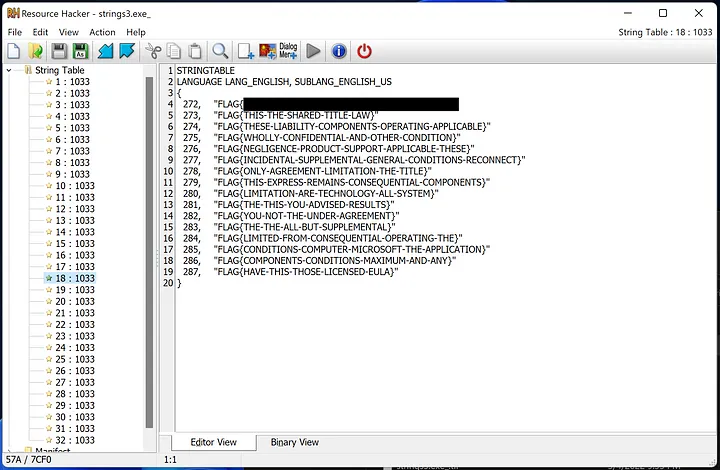Select tree item 19 : 1033
This screenshot has height=470, width=720.
tap(75, 290)
